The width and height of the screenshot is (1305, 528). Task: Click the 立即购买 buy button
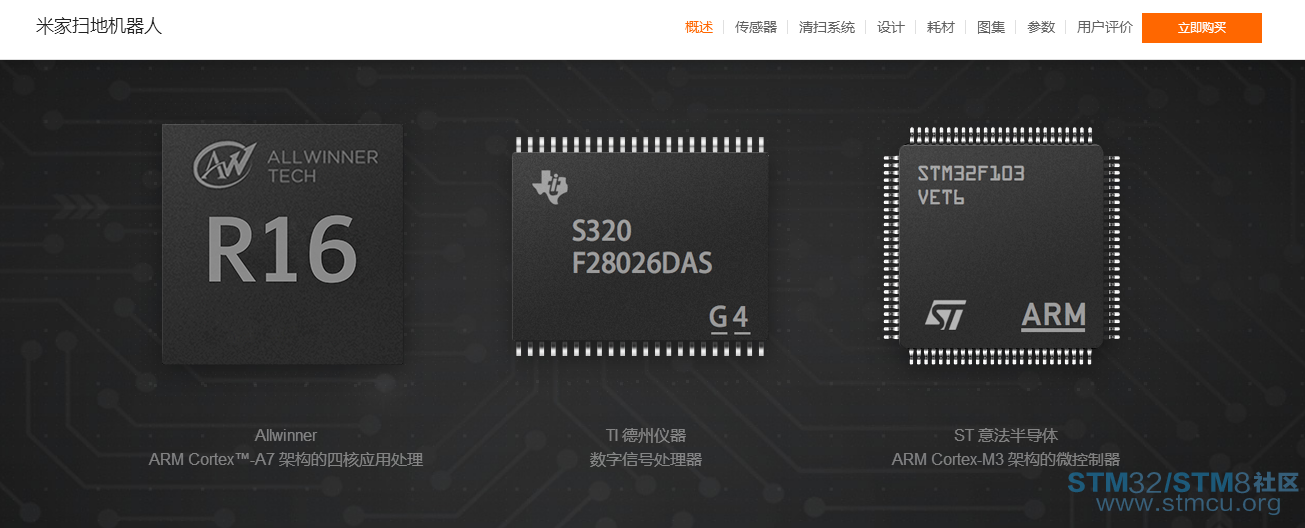[1202, 28]
